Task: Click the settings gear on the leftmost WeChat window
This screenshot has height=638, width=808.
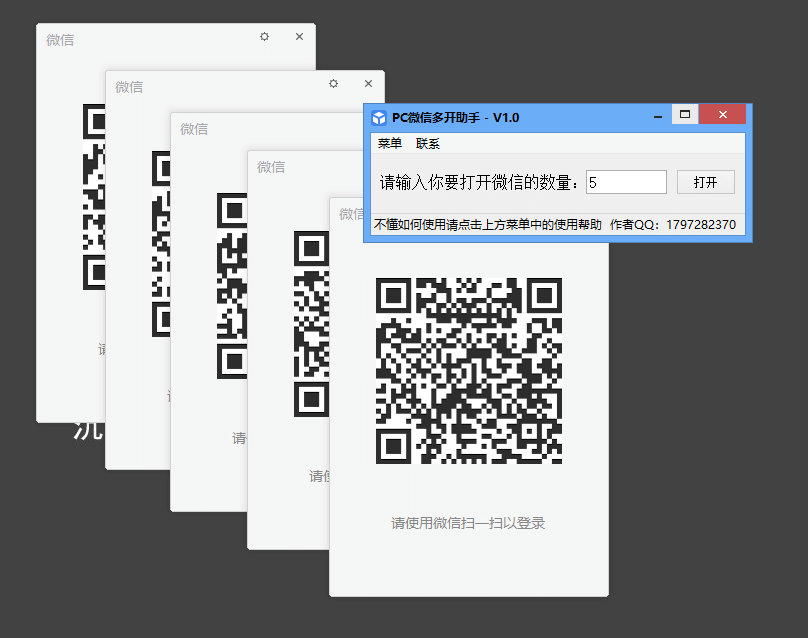Action: (264, 37)
